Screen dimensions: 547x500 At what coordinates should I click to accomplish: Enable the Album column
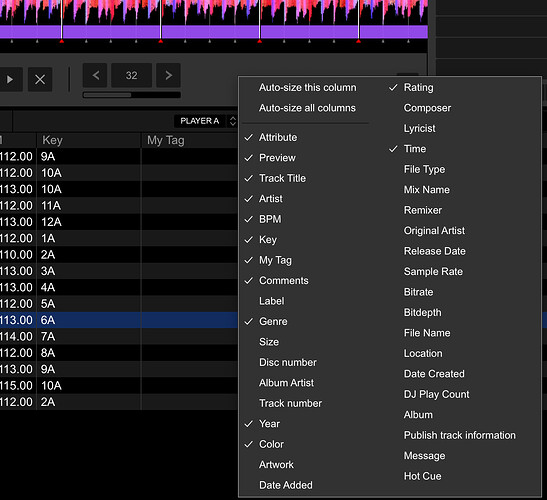click(x=418, y=415)
